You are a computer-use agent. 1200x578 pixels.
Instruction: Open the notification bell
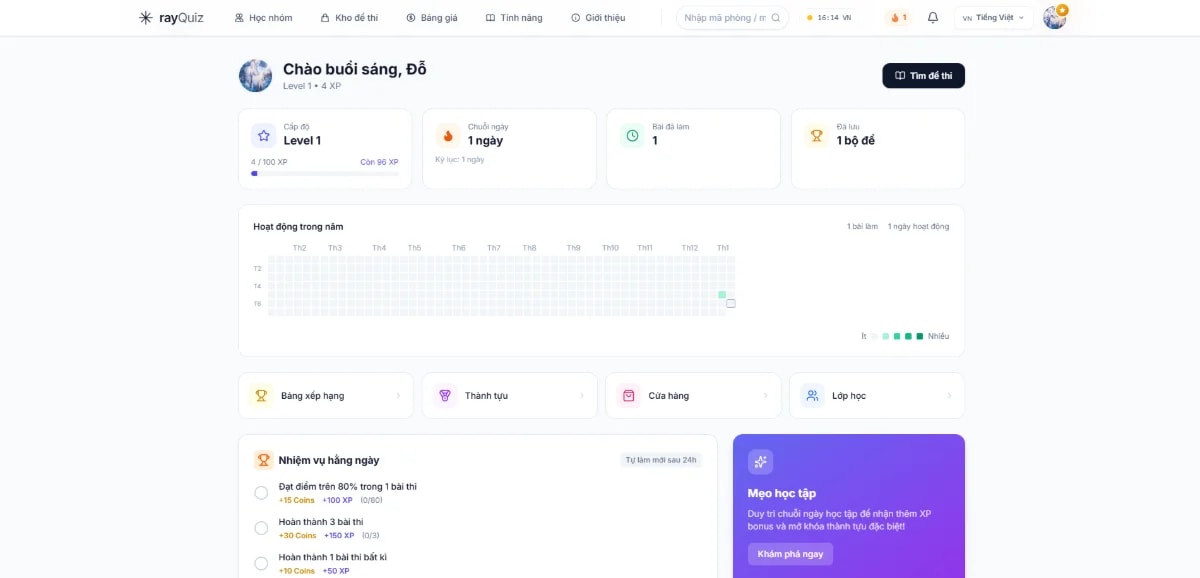(x=933, y=17)
